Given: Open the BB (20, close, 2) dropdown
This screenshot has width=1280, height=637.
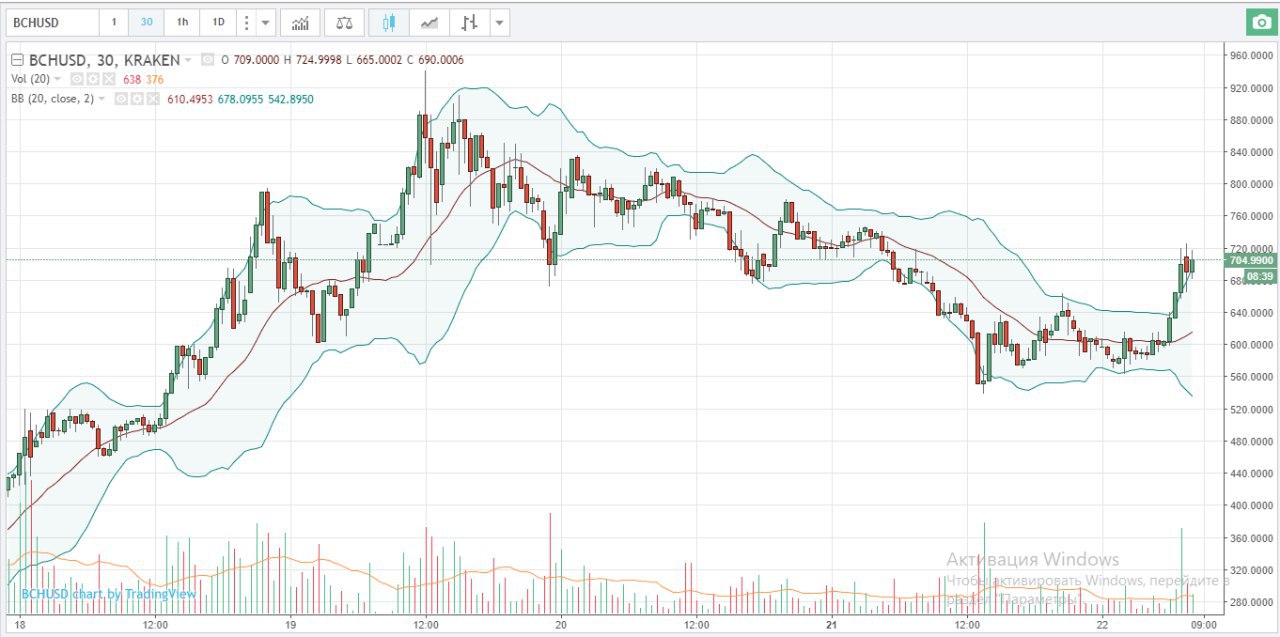Looking at the screenshot, I should coord(102,99).
